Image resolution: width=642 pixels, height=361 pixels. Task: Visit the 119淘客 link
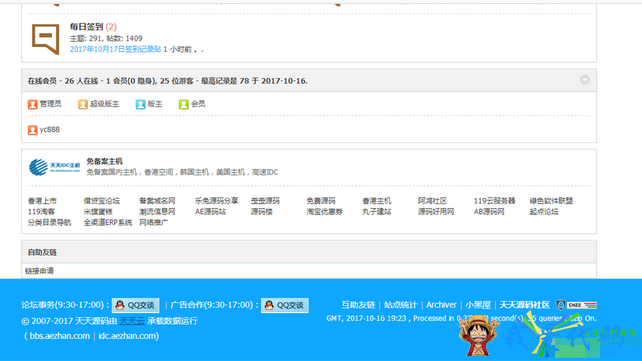[41, 212]
